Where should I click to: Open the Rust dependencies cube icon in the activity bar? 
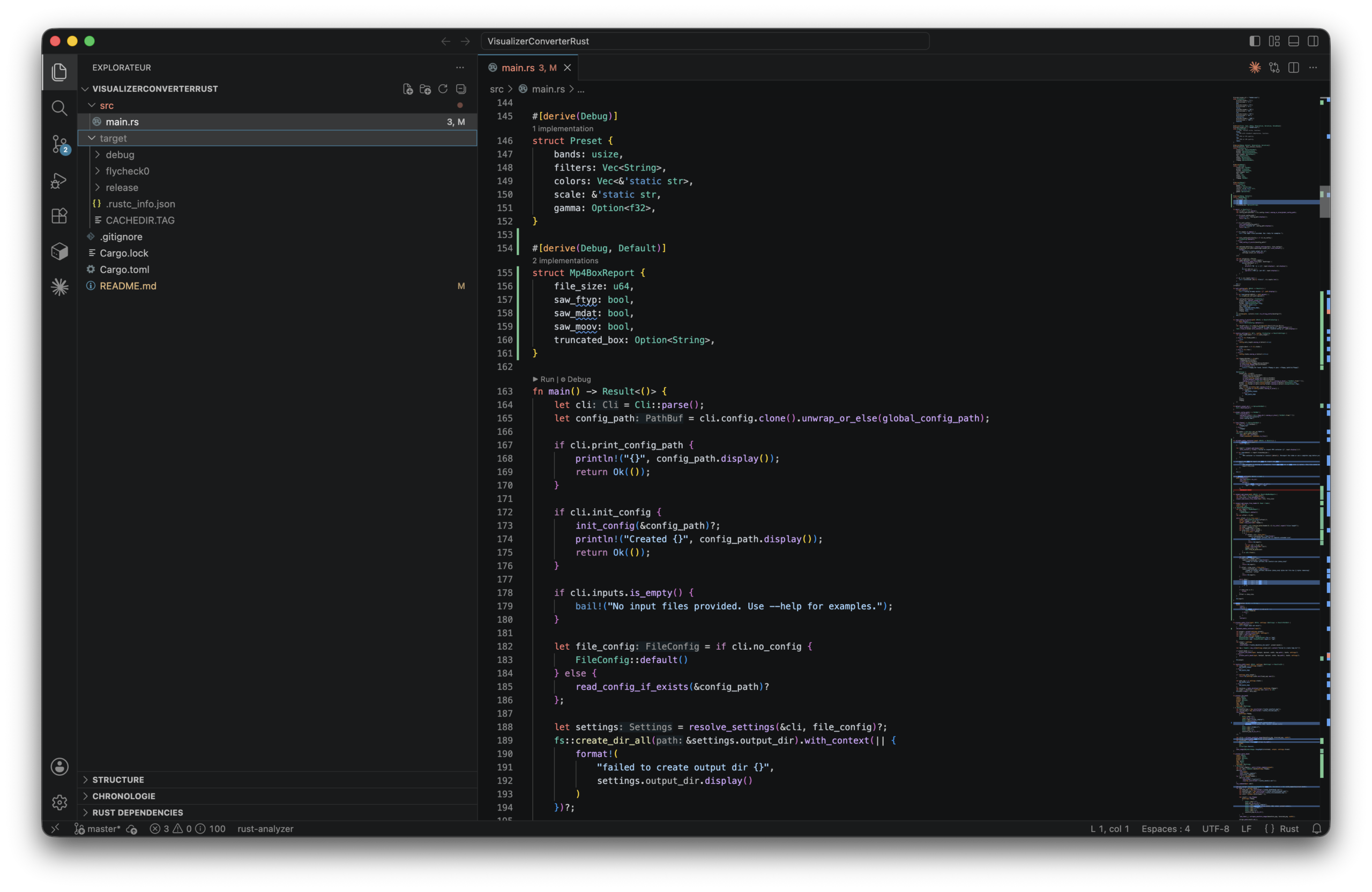click(59, 251)
